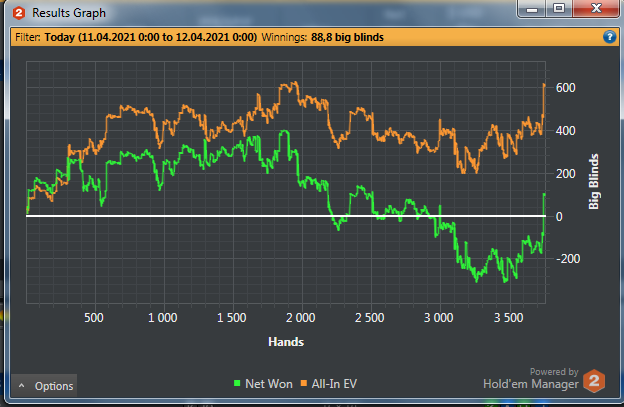Viewport: 624px width, 407px height.
Task: Click the 88,8 big blinds winnings value
Action: click(x=347, y=37)
